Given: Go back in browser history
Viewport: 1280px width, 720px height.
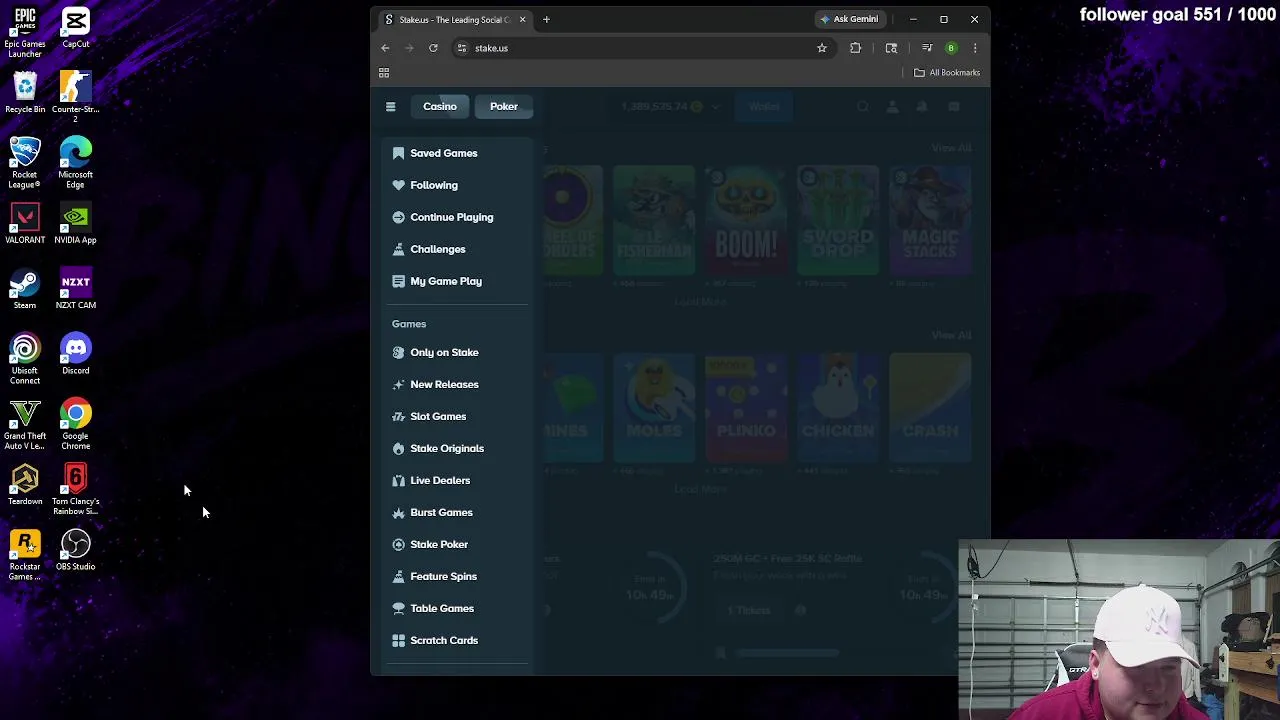Looking at the screenshot, I should point(385,48).
